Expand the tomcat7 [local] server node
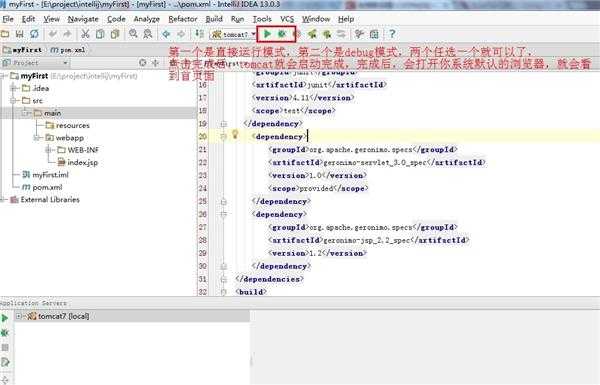This screenshot has width=600, height=385. coord(18,316)
